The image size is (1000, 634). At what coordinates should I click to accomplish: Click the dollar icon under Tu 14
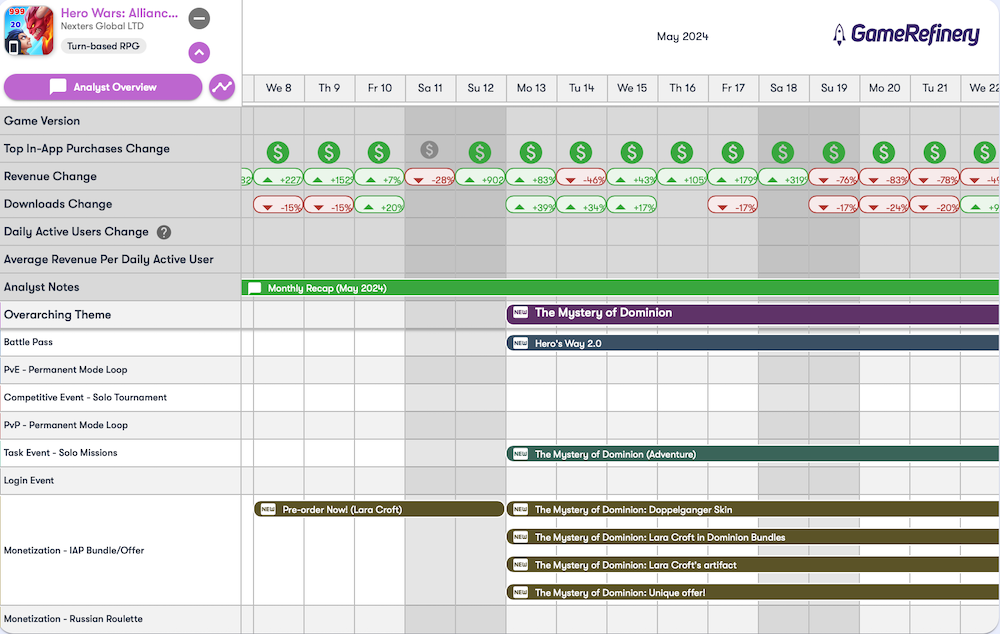580,152
